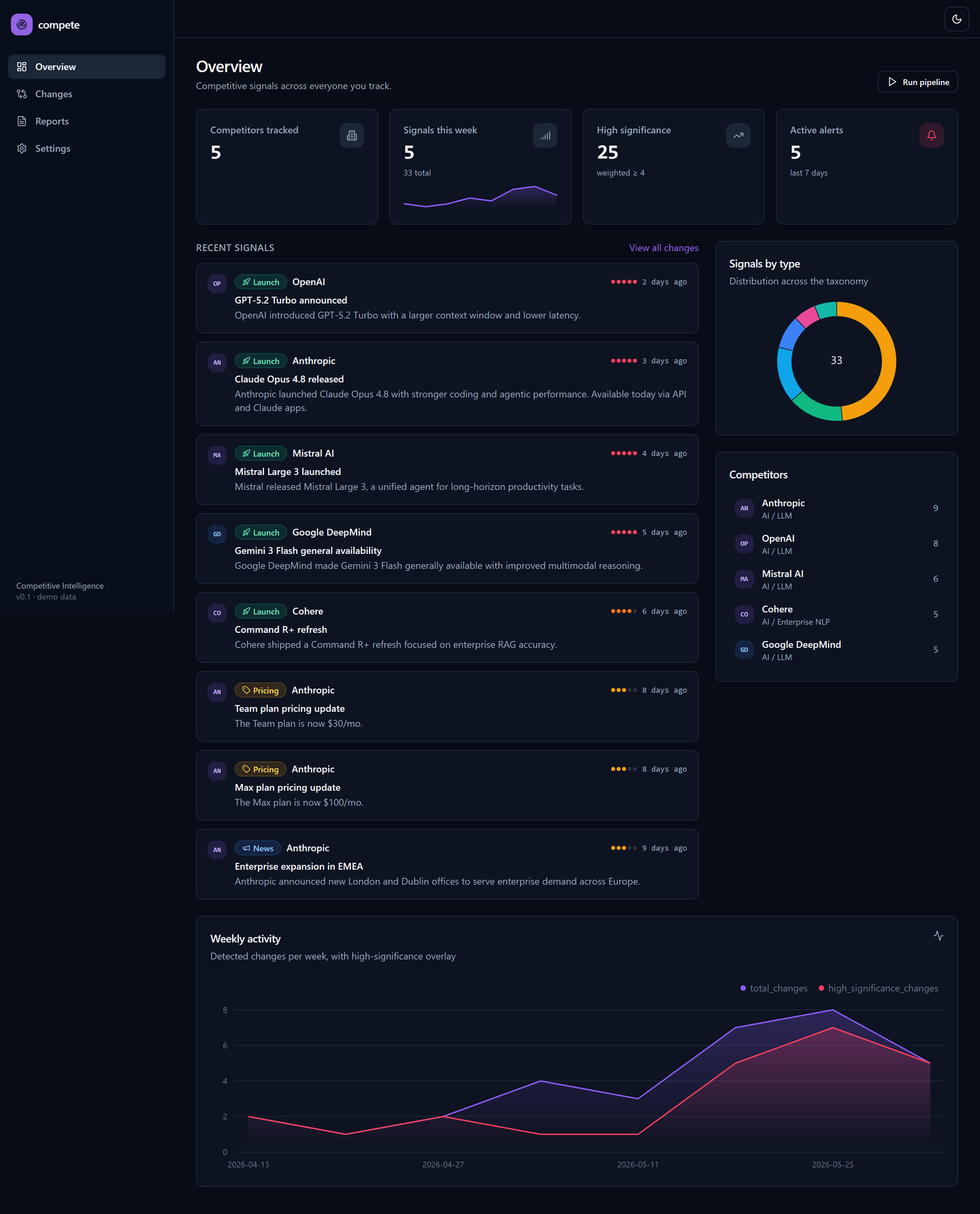This screenshot has width=980, height=1214.
Task: Click the bell icon on Active alerts card
Action: 932,135
